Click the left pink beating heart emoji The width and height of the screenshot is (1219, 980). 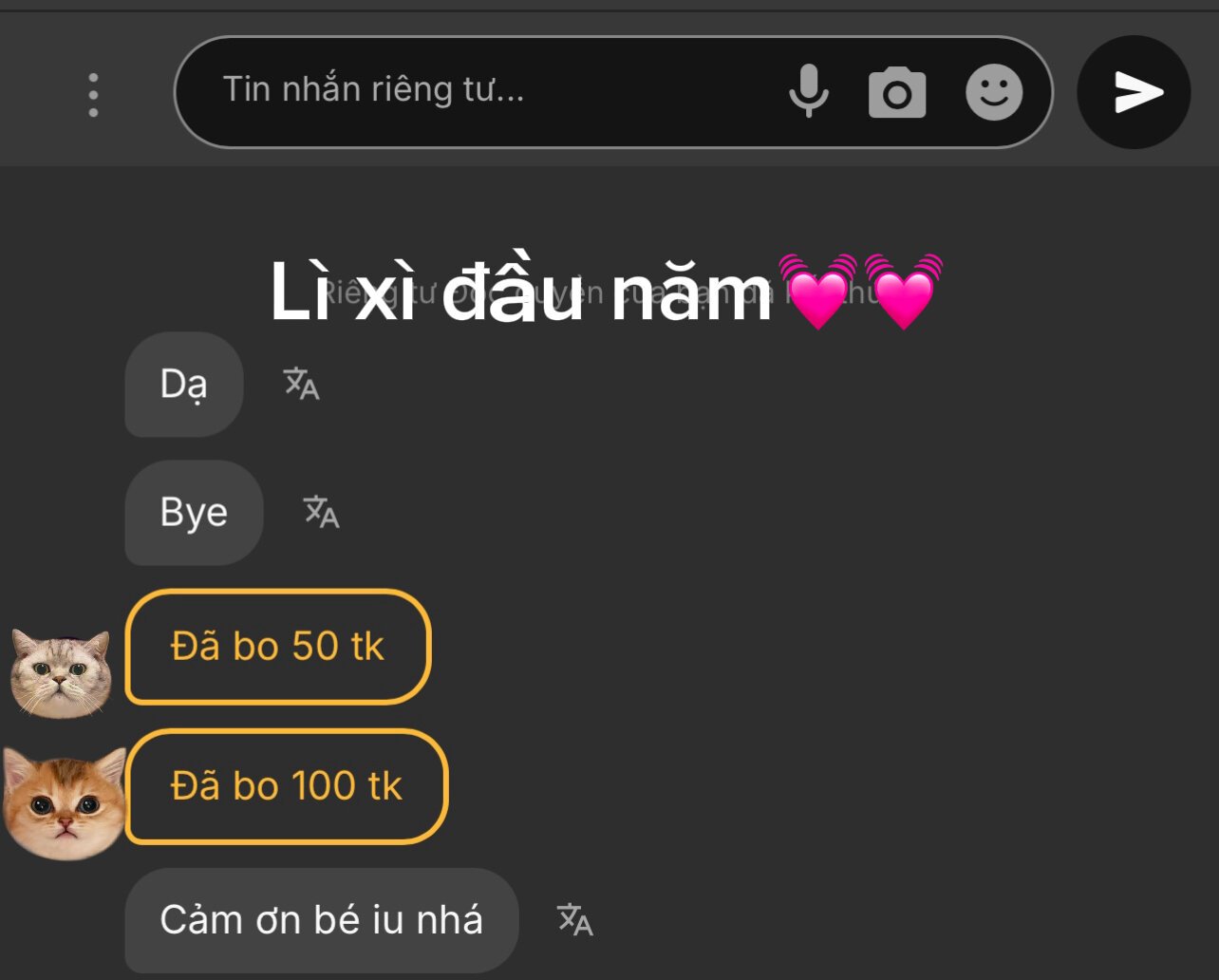818,290
